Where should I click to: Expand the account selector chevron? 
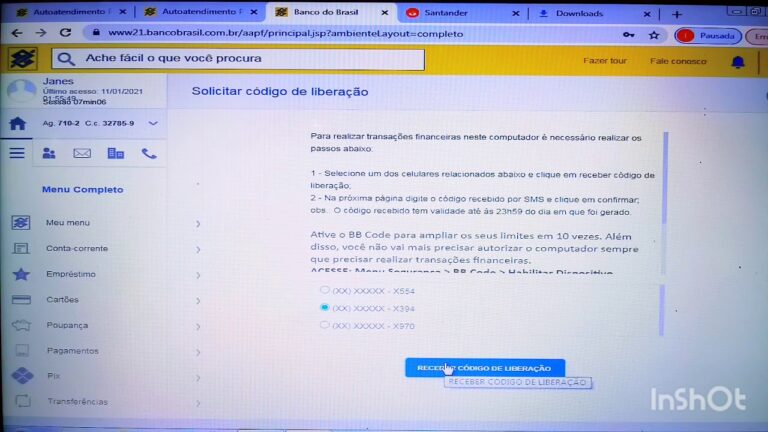pos(153,123)
